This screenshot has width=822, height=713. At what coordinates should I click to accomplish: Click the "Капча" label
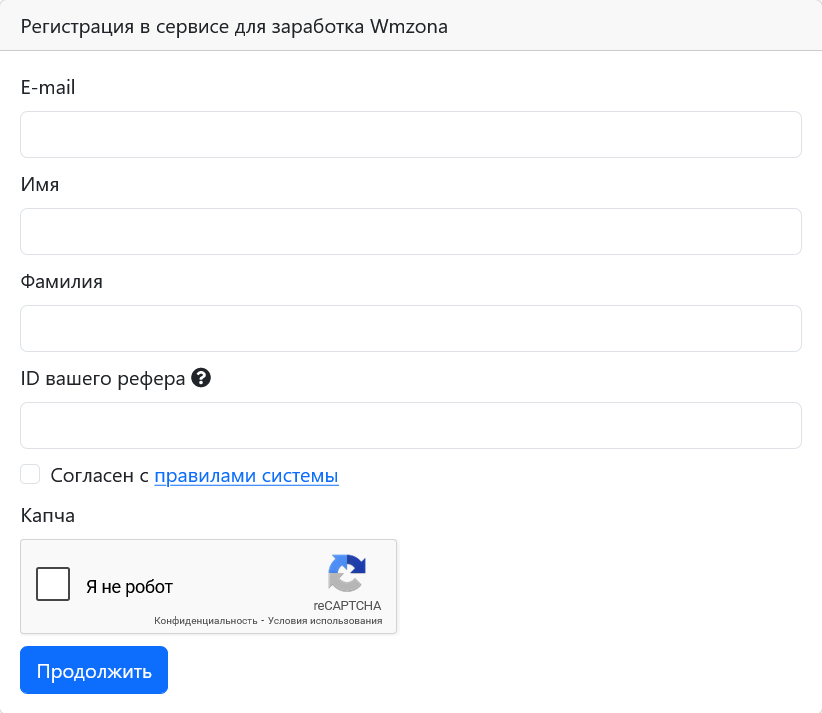click(x=47, y=516)
